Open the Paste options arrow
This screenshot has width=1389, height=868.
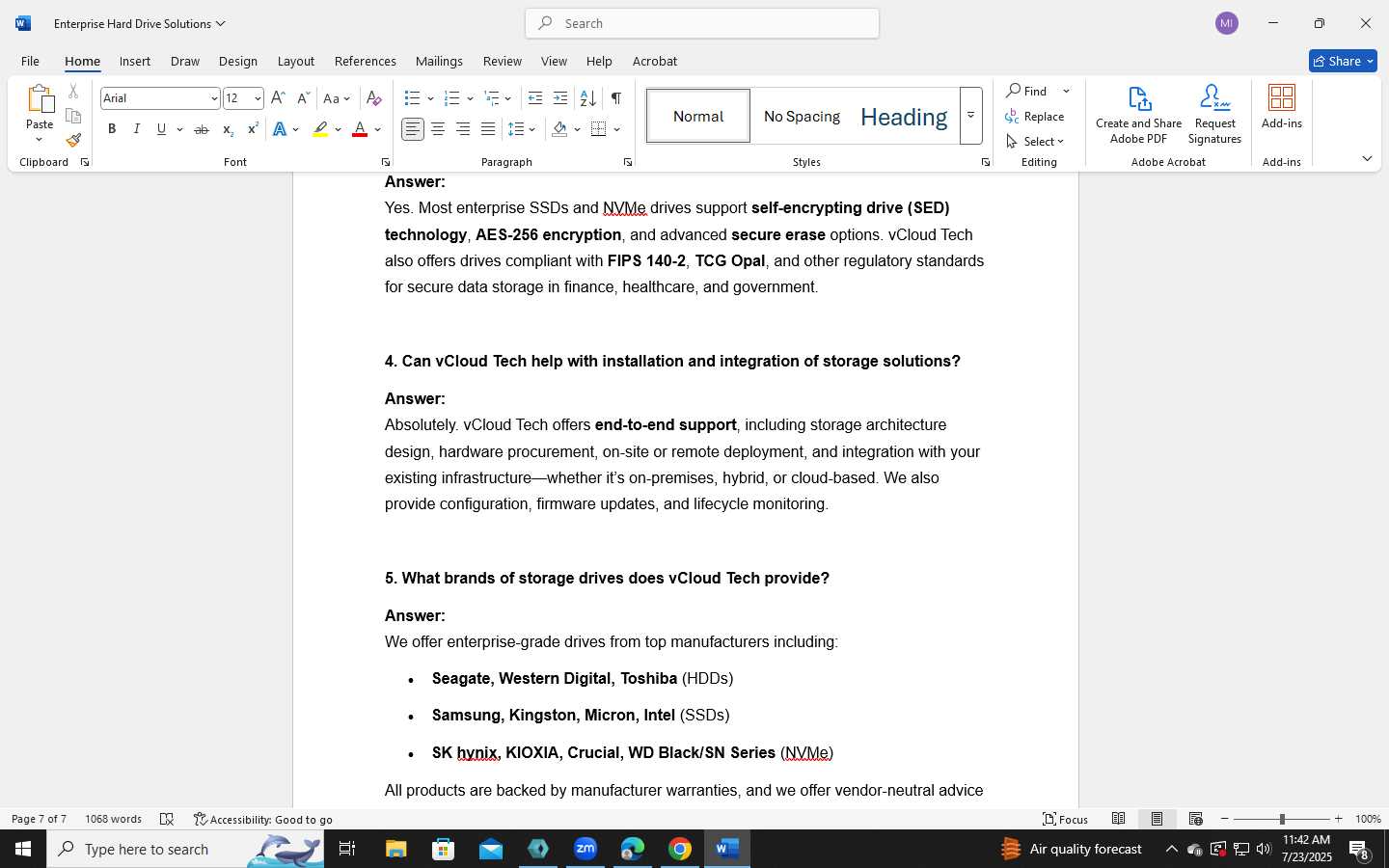[x=40, y=139]
